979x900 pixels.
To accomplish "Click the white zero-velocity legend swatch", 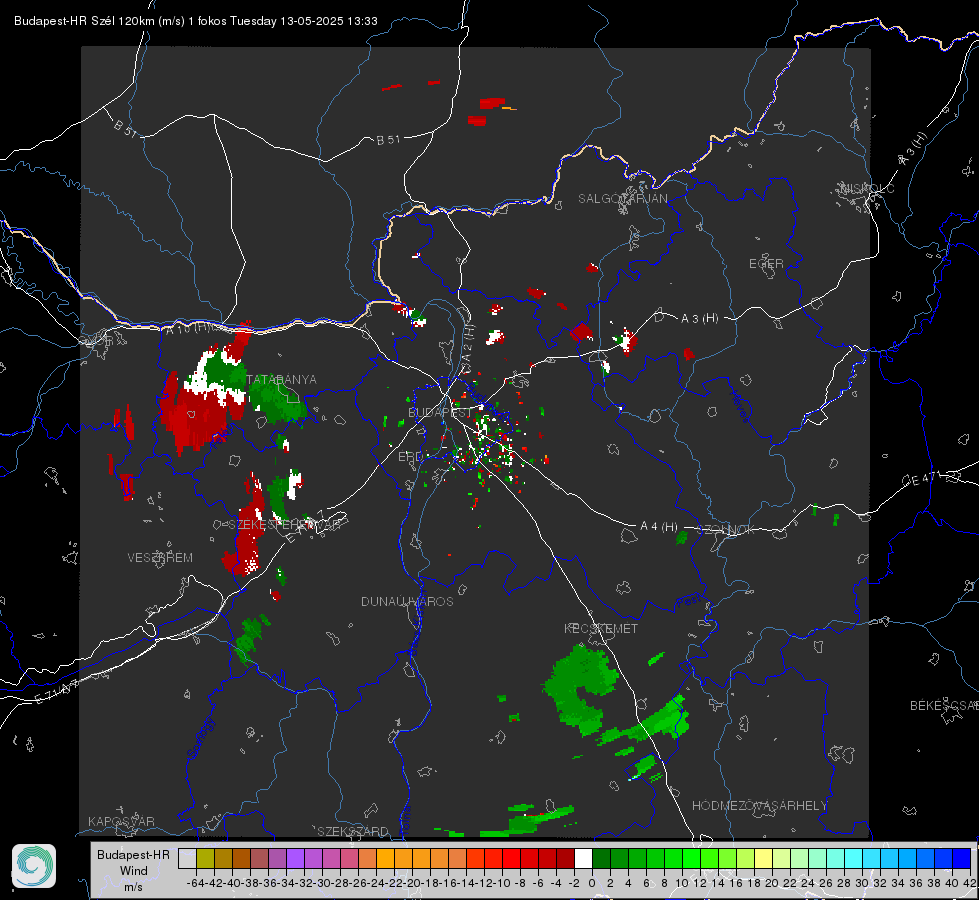I will [x=583, y=859].
